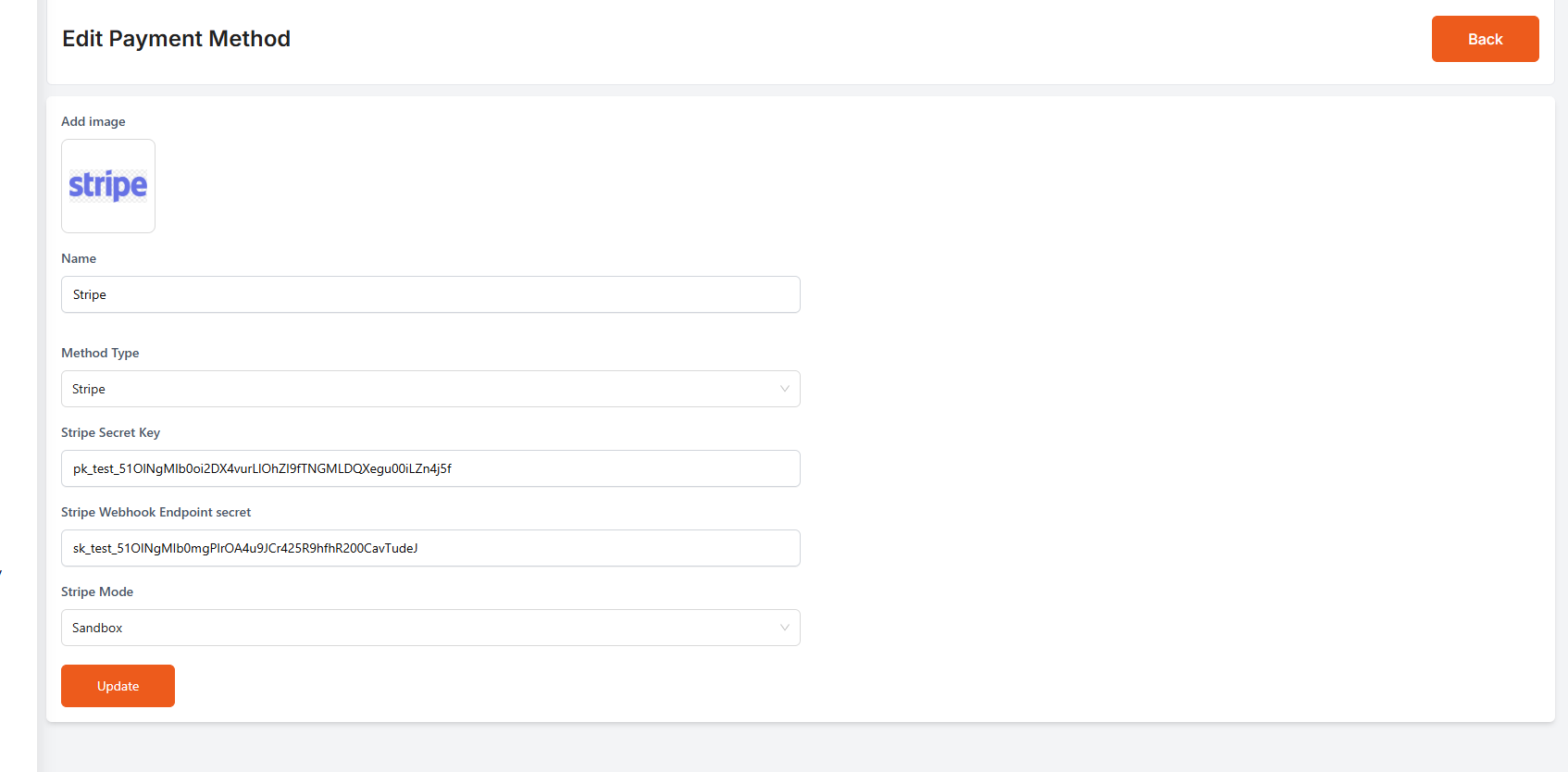
Task: Click the sk_test webhook secret text
Action: pos(245,548)
